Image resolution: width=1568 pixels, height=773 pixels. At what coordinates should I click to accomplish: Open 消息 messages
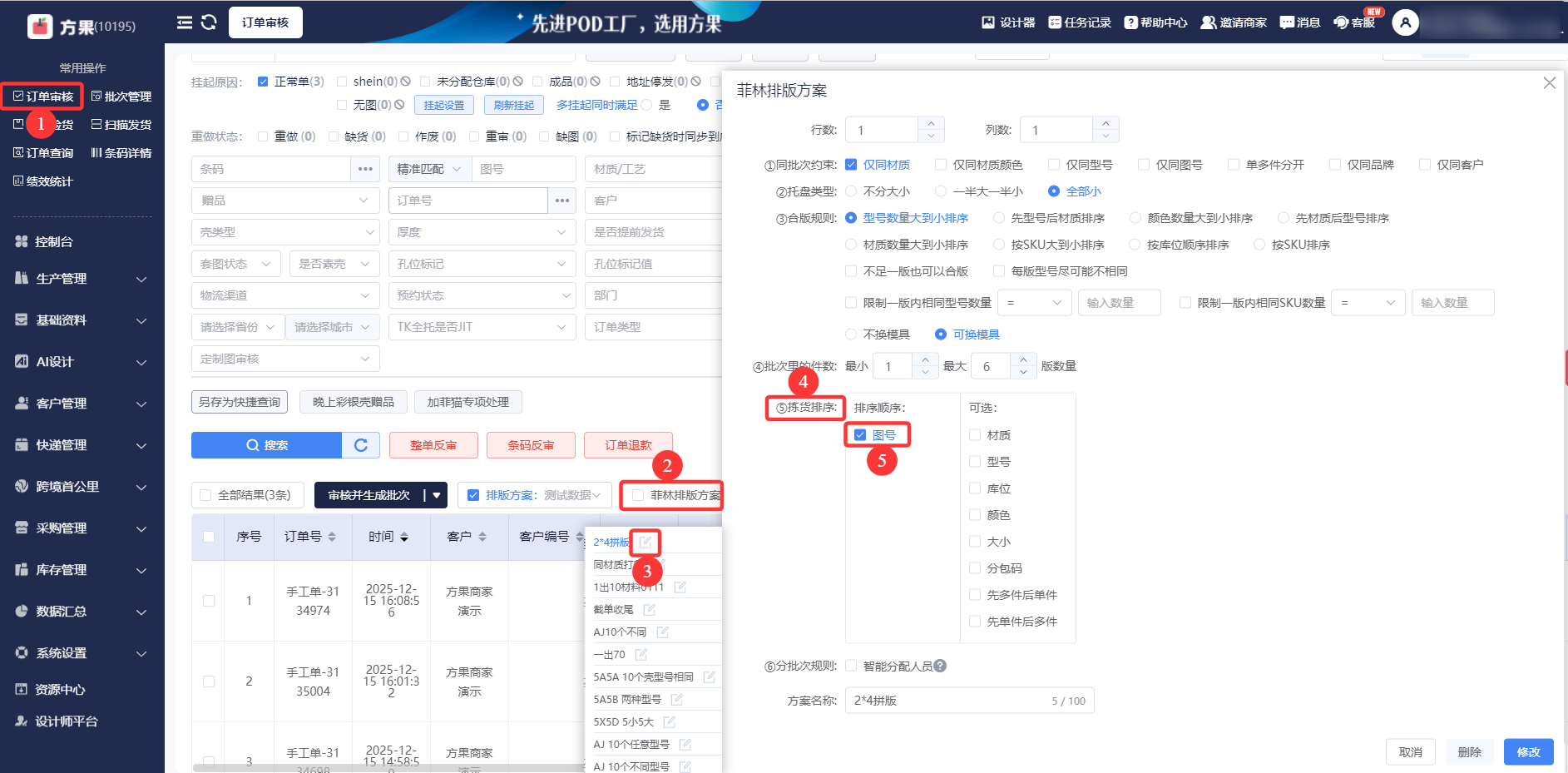coord(1299,22)
